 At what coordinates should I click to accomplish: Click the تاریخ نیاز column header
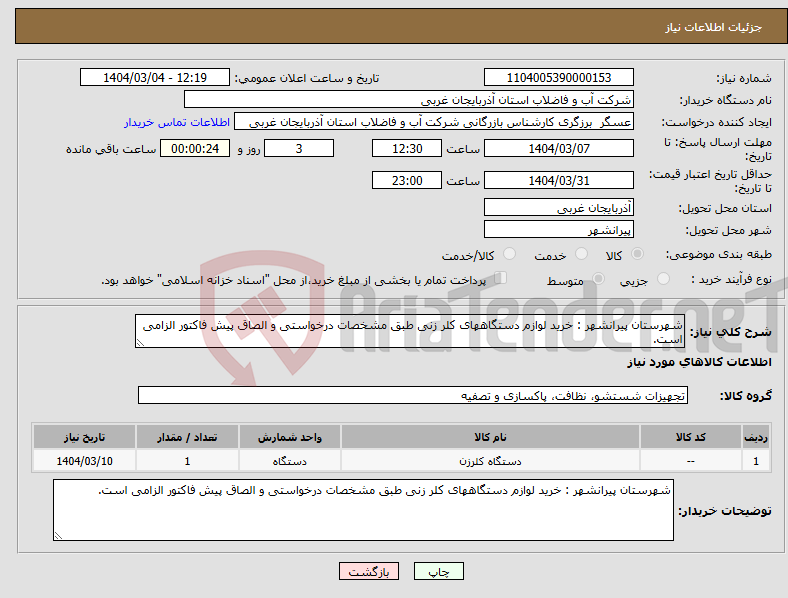point(84,437)
